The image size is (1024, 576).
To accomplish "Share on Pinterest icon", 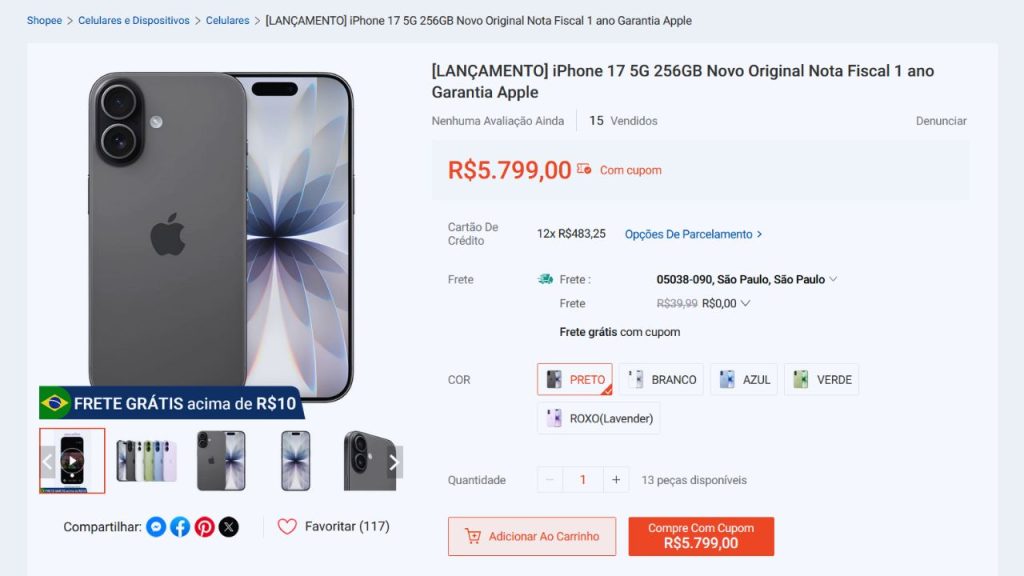I will point(204,527).
